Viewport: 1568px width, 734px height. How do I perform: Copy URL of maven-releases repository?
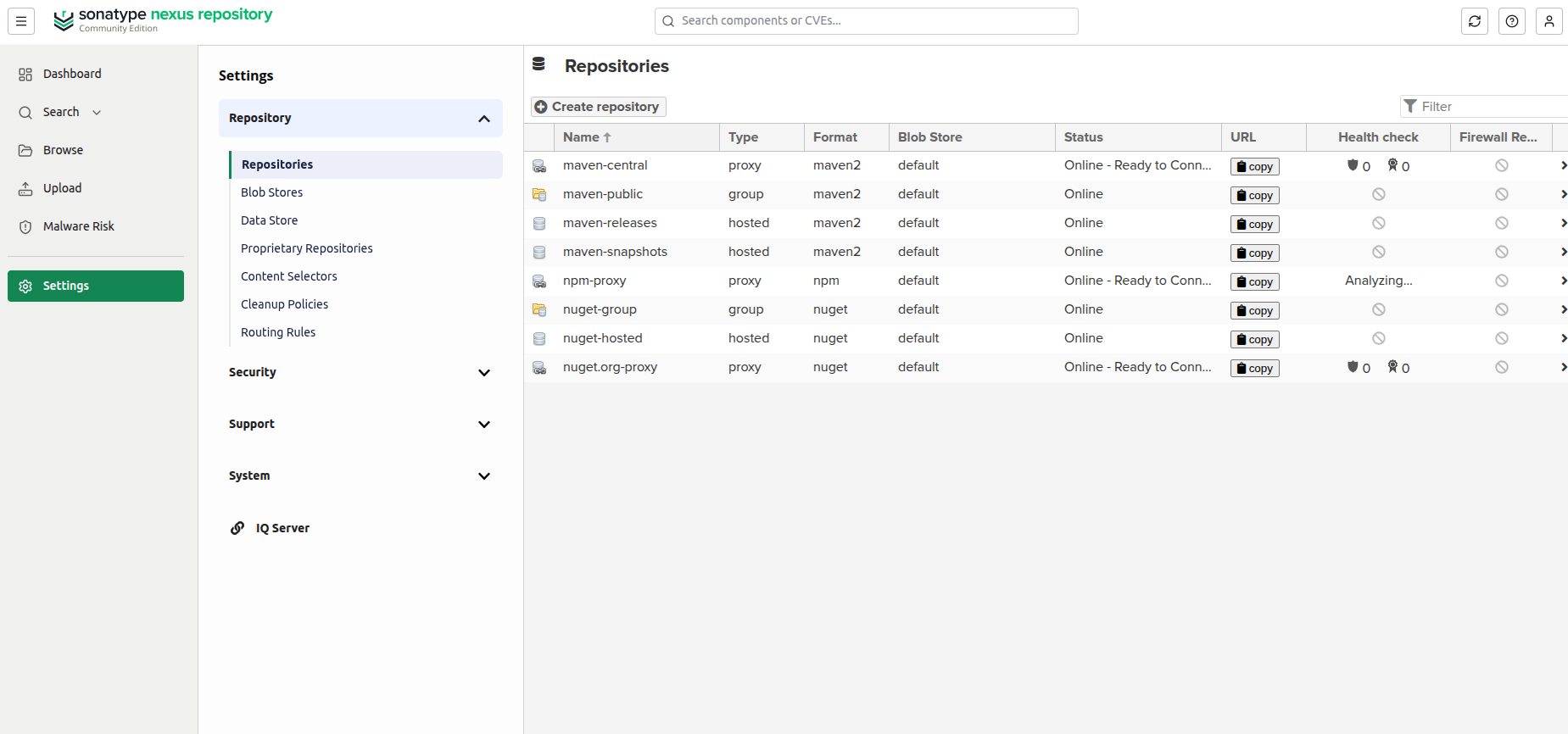[1255, 225]
